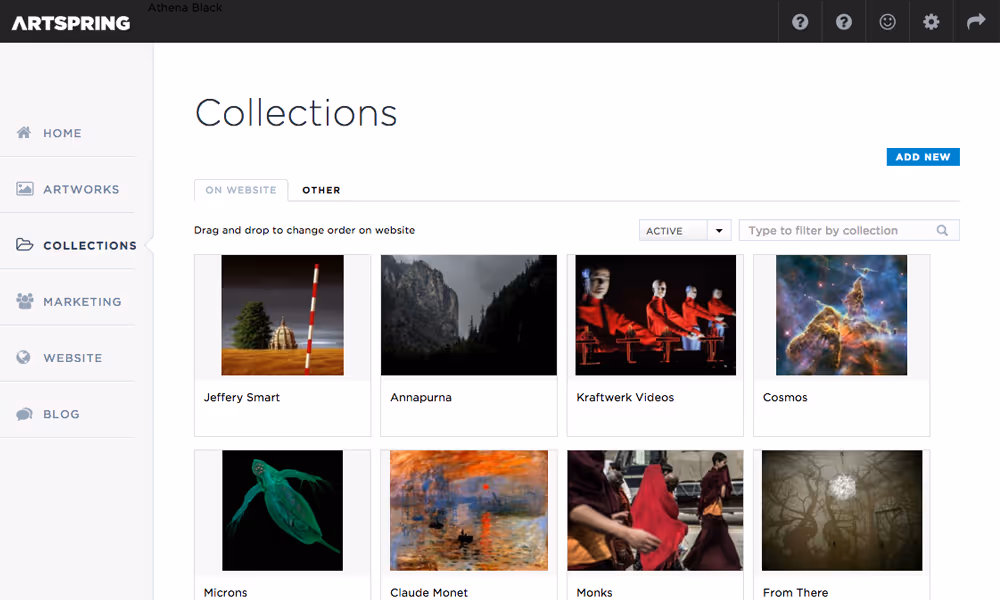This screenshot has width=1000, height=600.
Task: Click the Microns title text
Action: coord(225,592)
